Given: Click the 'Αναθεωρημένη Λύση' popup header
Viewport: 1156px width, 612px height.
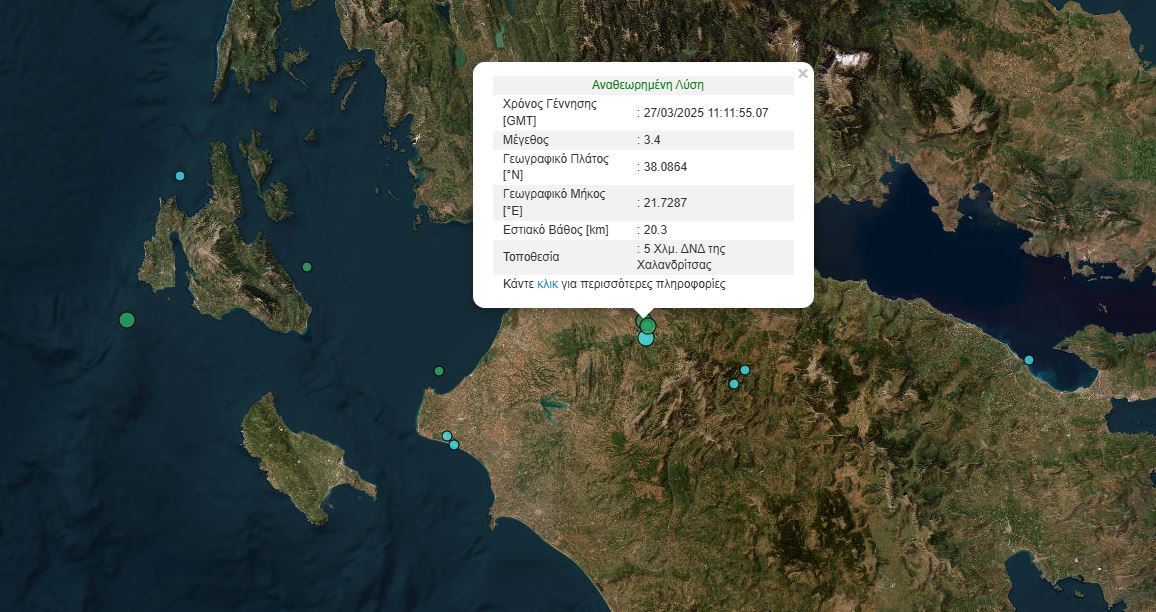Looking at the screenshot, I should (x=647, y=85).
